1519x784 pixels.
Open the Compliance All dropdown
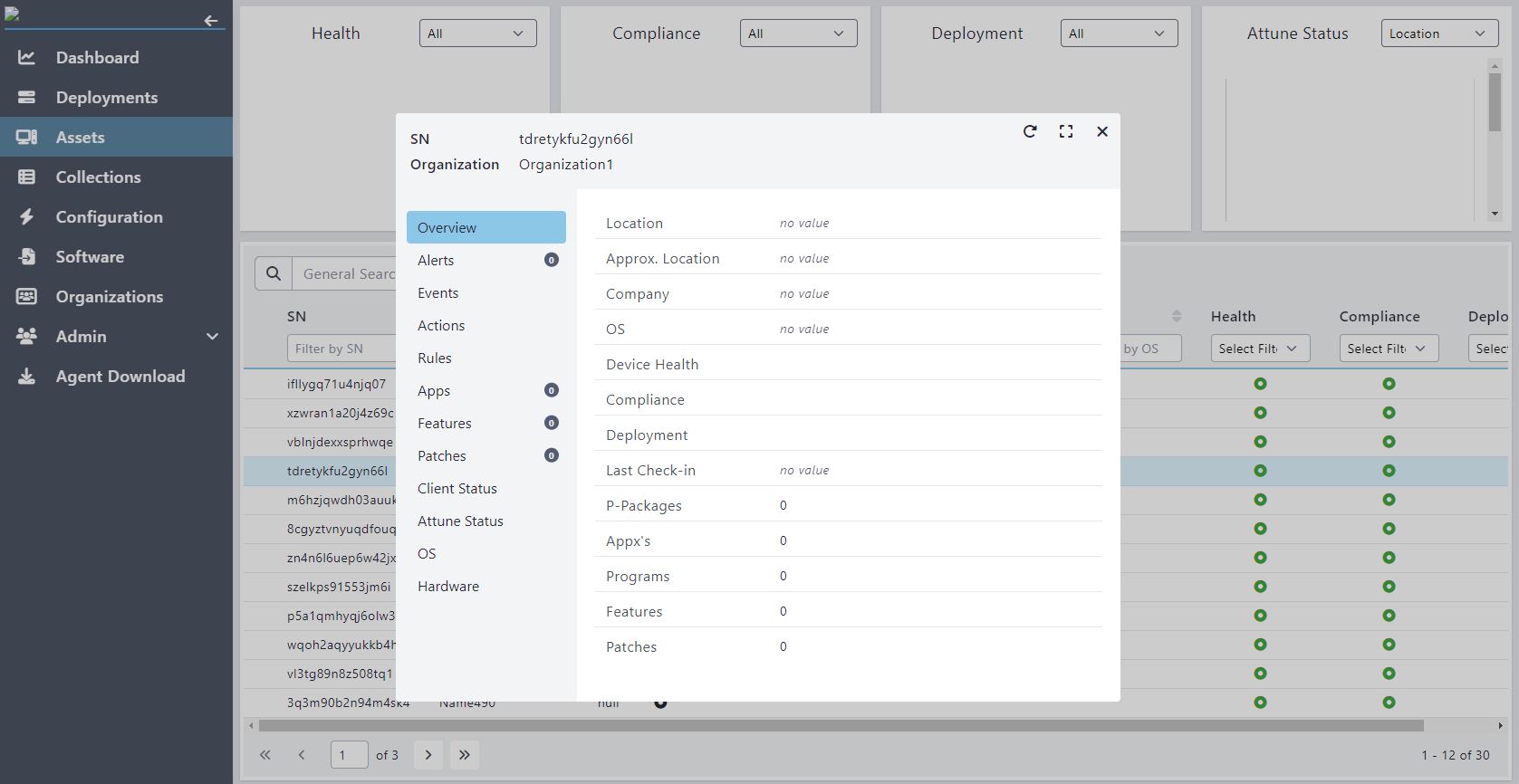click(x=799, y=33)
